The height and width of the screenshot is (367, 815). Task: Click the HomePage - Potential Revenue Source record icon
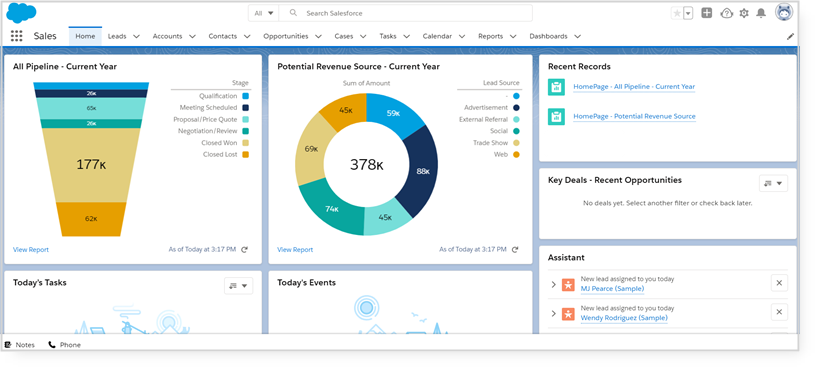556,116
